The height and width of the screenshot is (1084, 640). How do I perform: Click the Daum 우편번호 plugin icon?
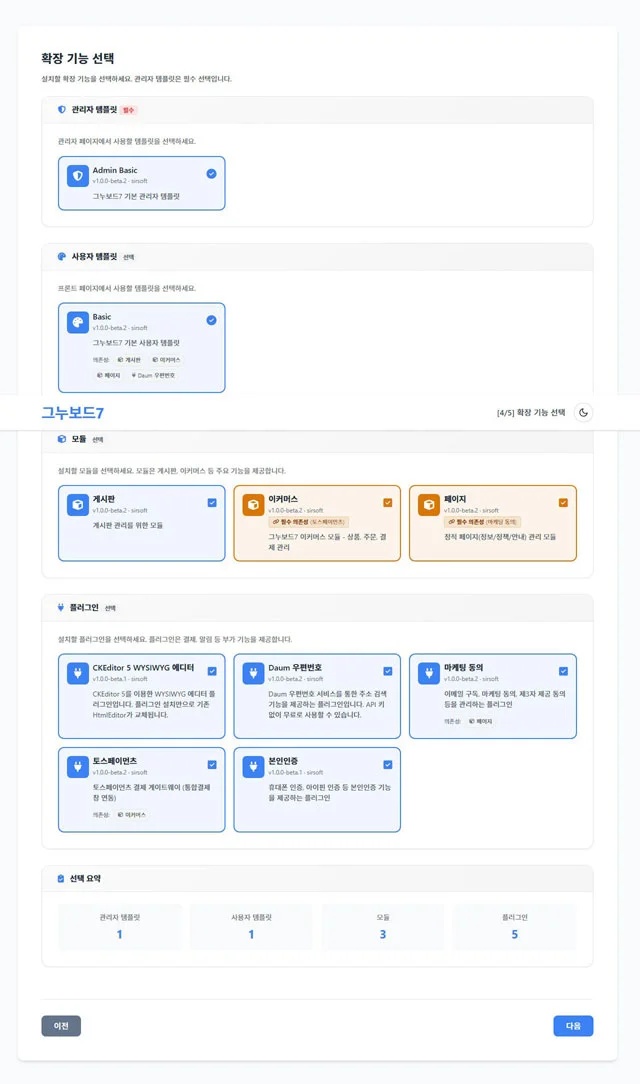coord(254,673)
